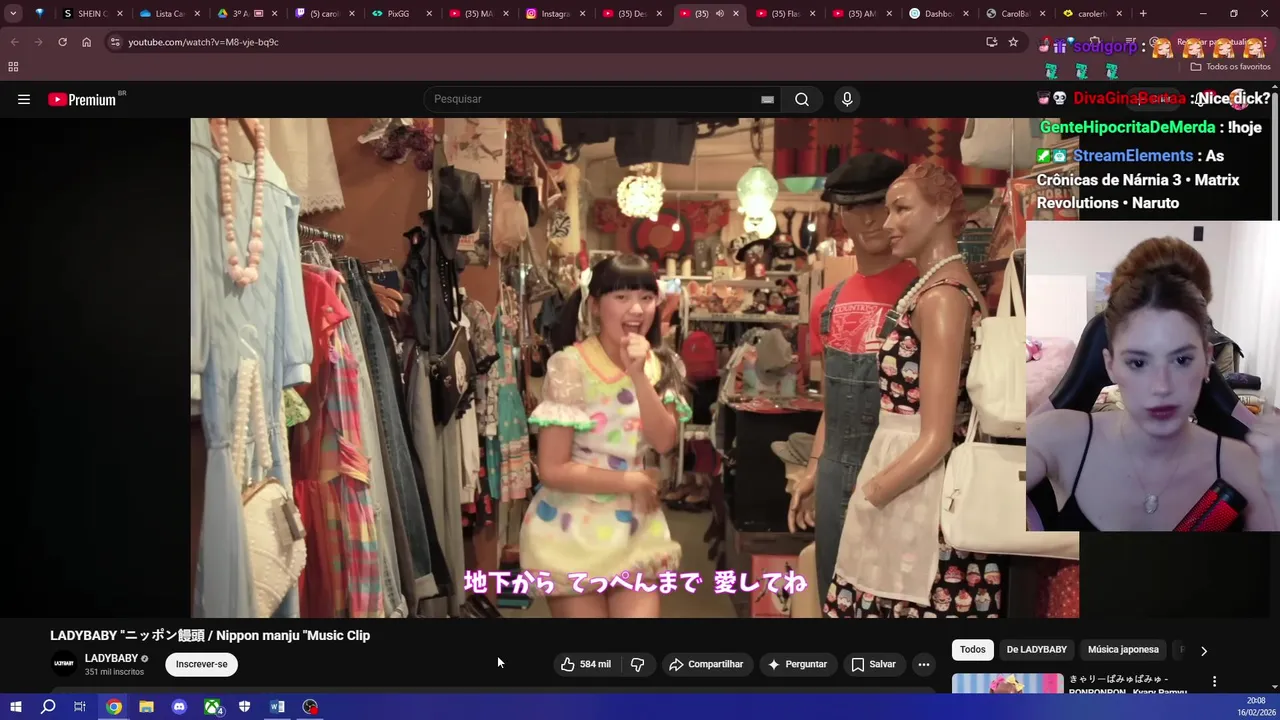Screen dimensions: 1280x720
Task: Start voice search with microphone icon
Action: (847, 99)
